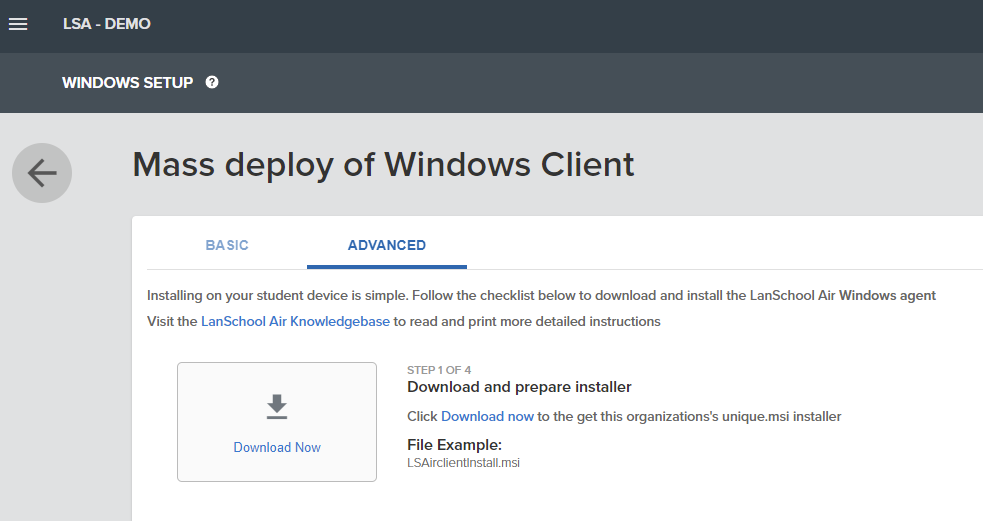This screenshot has height=521, width=983.
Task: Select the Advanced tab
Action: [387, 245]
